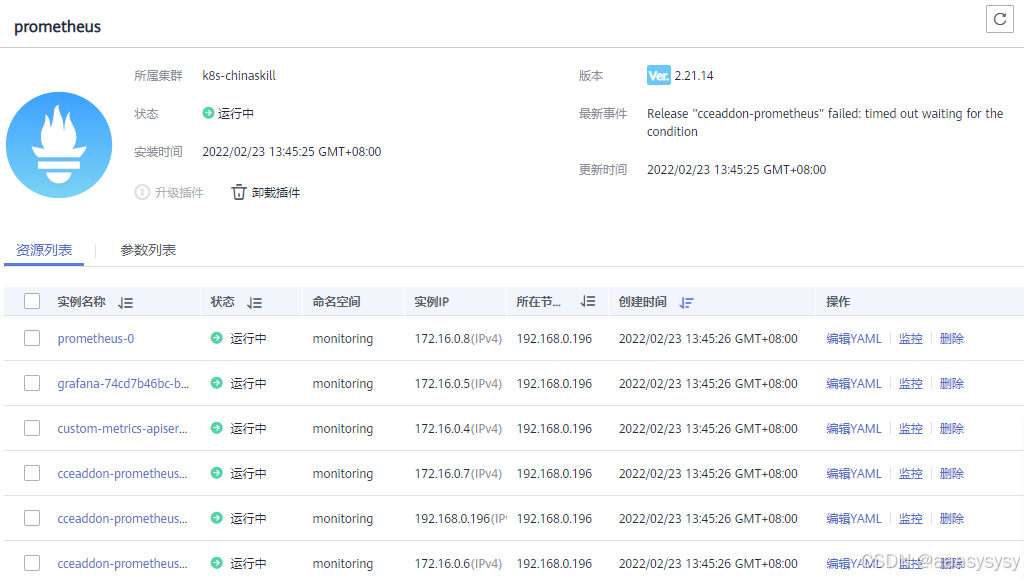Viewport: 1024px width, 579px height.
Task: Click install time 2022/02/23 13:45:25 value
Action: pyautogui.click(x=292, y=151)
